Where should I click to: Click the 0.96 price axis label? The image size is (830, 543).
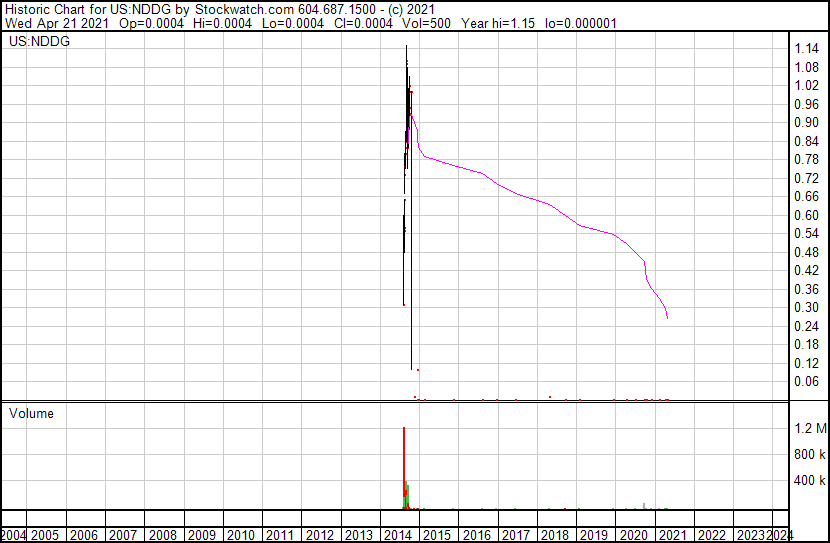[x=807, y=104]
